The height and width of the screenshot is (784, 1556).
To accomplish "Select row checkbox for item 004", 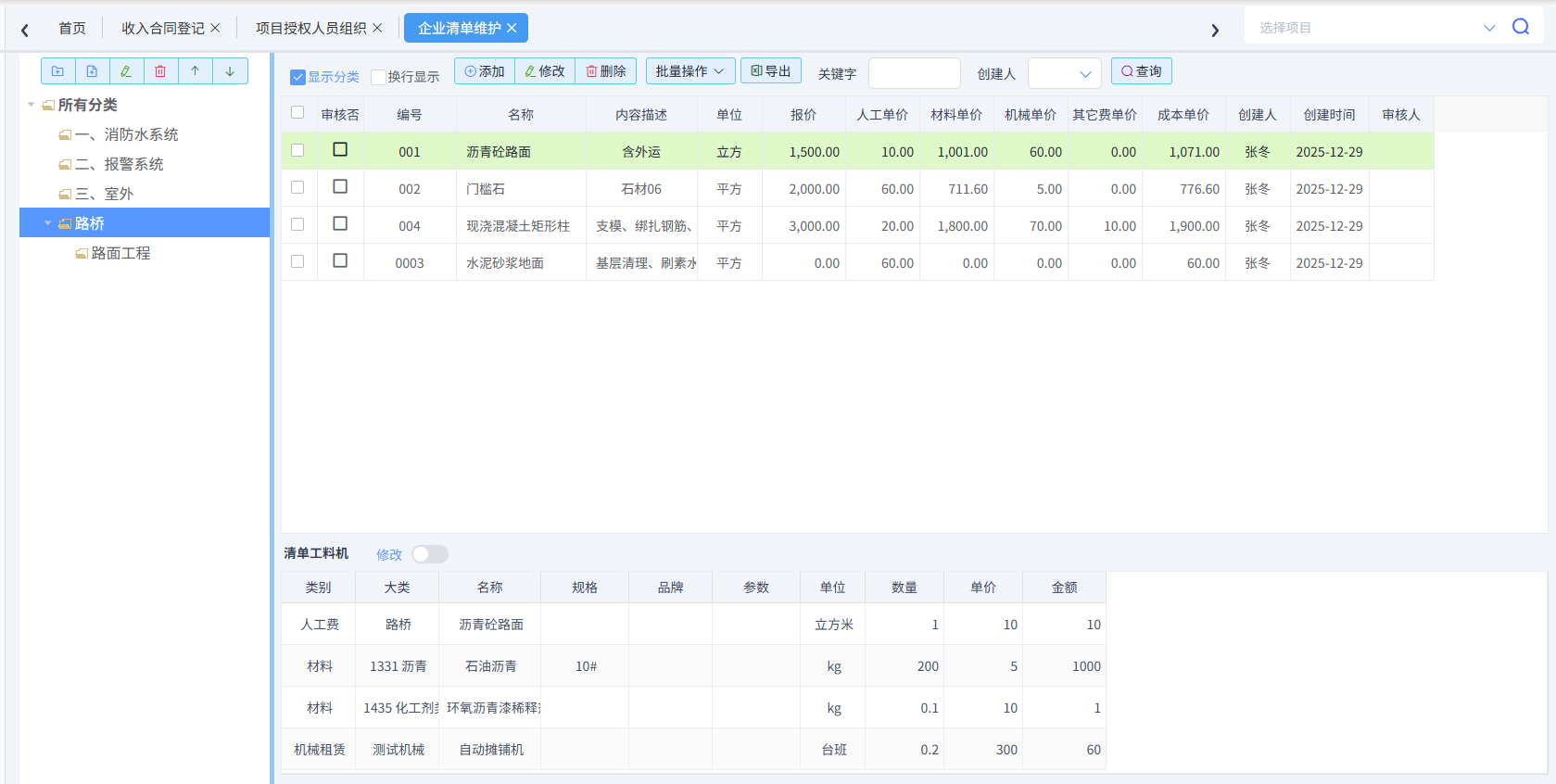I will (x=297, y=224).
